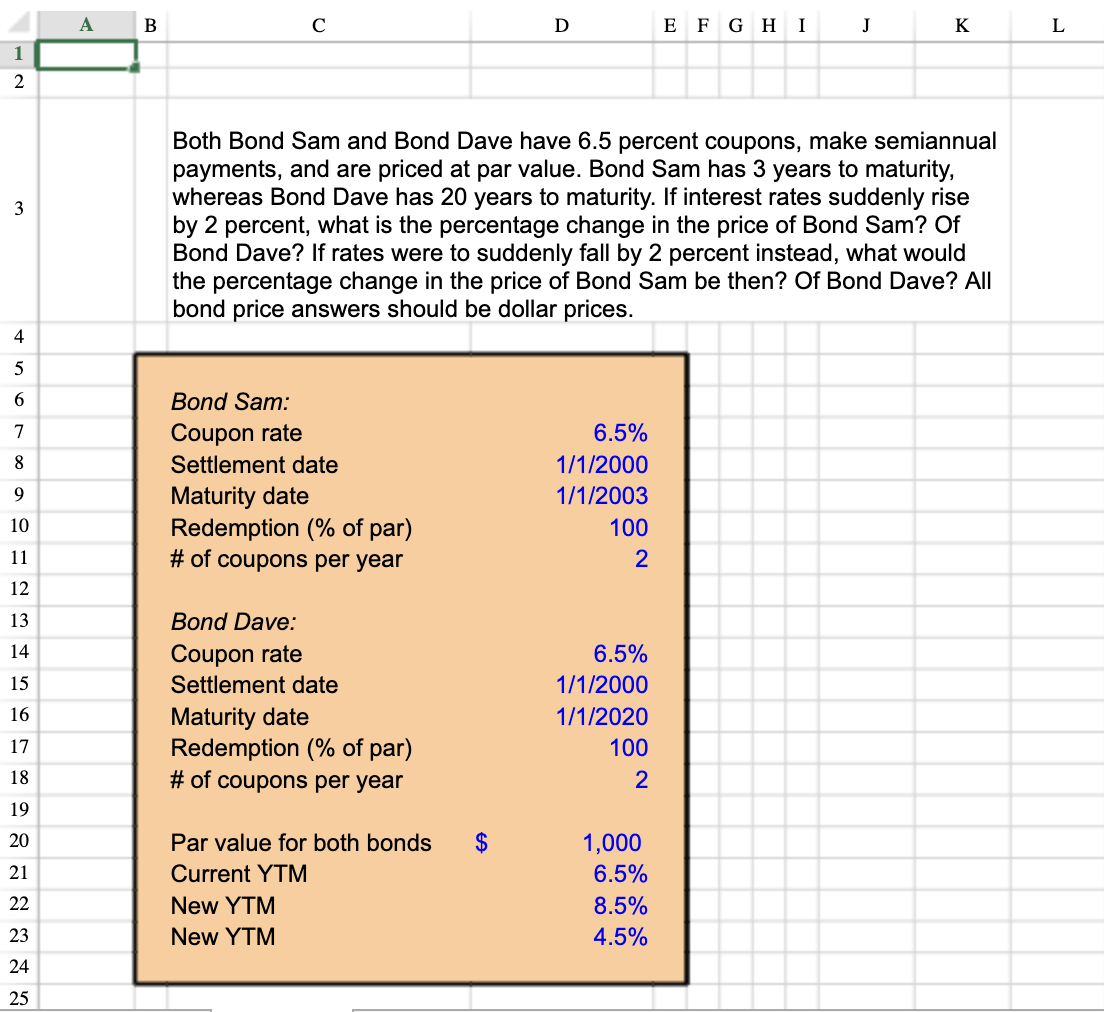Select Bond Dave 'Maturity date' label

coord(239,716)
